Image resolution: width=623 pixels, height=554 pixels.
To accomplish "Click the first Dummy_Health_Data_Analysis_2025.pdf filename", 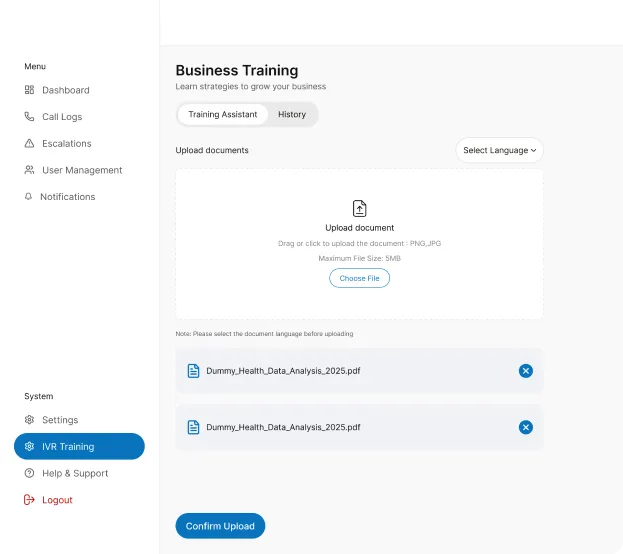I will pos(283,371).
